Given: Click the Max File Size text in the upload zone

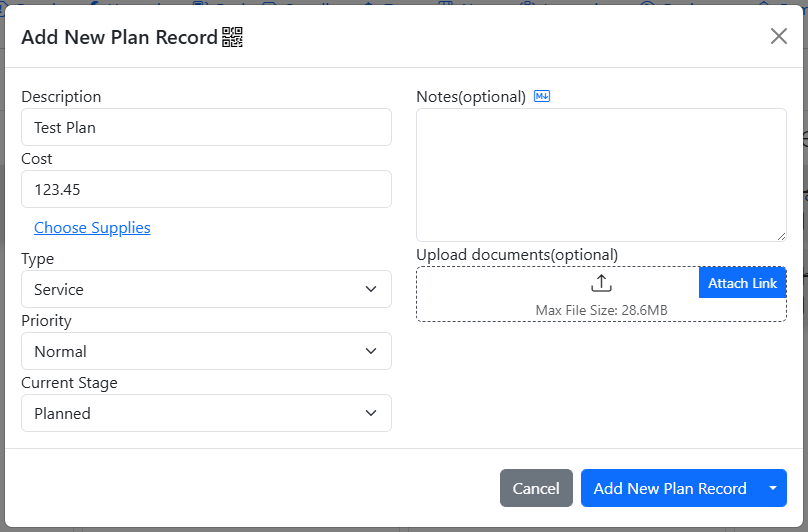Looking at the screenshot, I should pos(601,310).
